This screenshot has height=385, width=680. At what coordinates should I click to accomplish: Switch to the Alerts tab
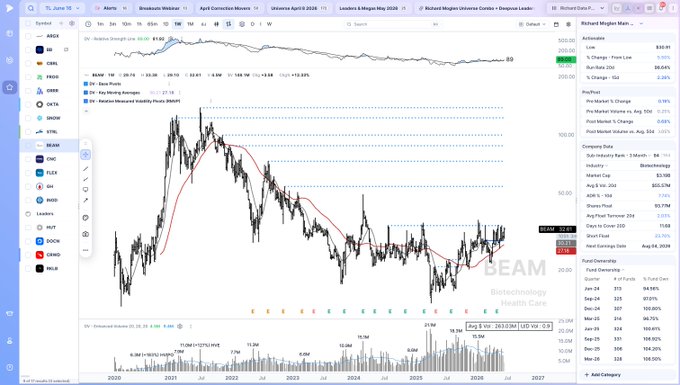111,8
